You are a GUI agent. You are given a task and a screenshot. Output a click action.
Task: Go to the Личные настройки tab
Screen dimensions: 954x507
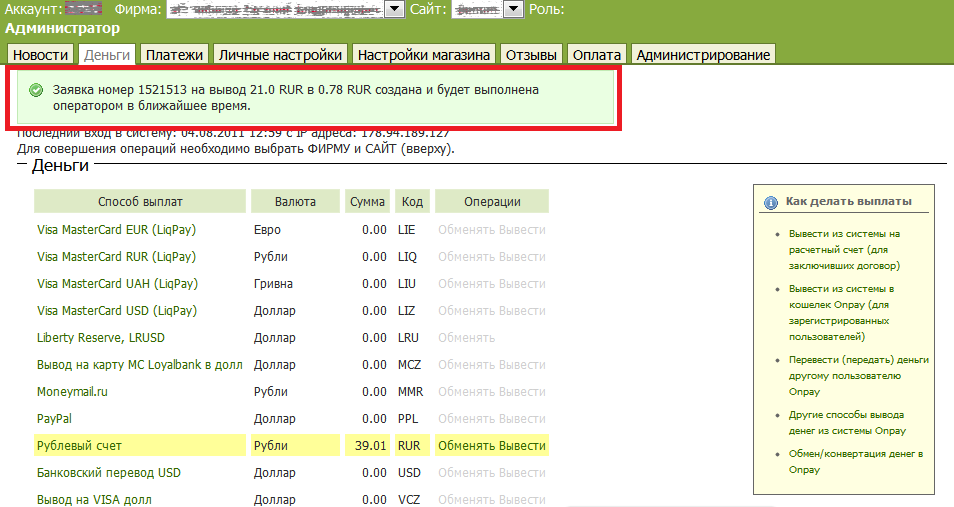click(x=280, y=55)
